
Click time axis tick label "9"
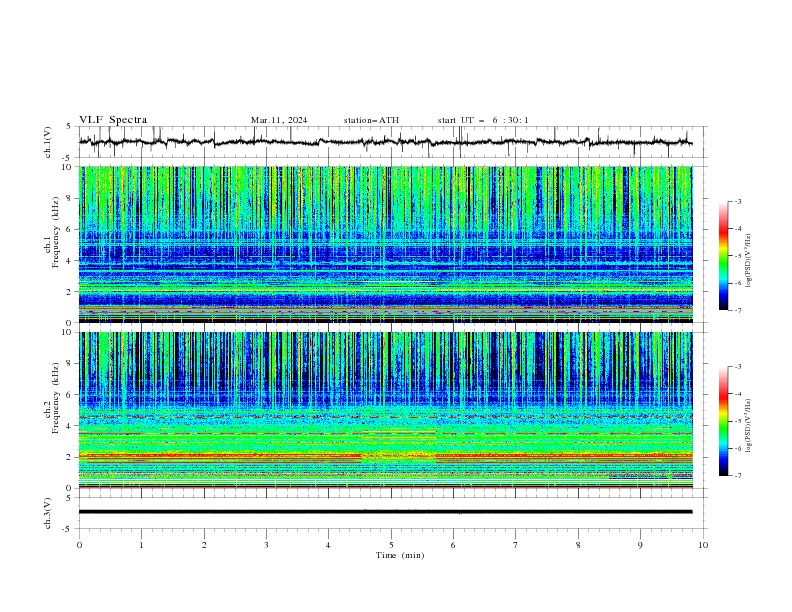coord(640,545)
